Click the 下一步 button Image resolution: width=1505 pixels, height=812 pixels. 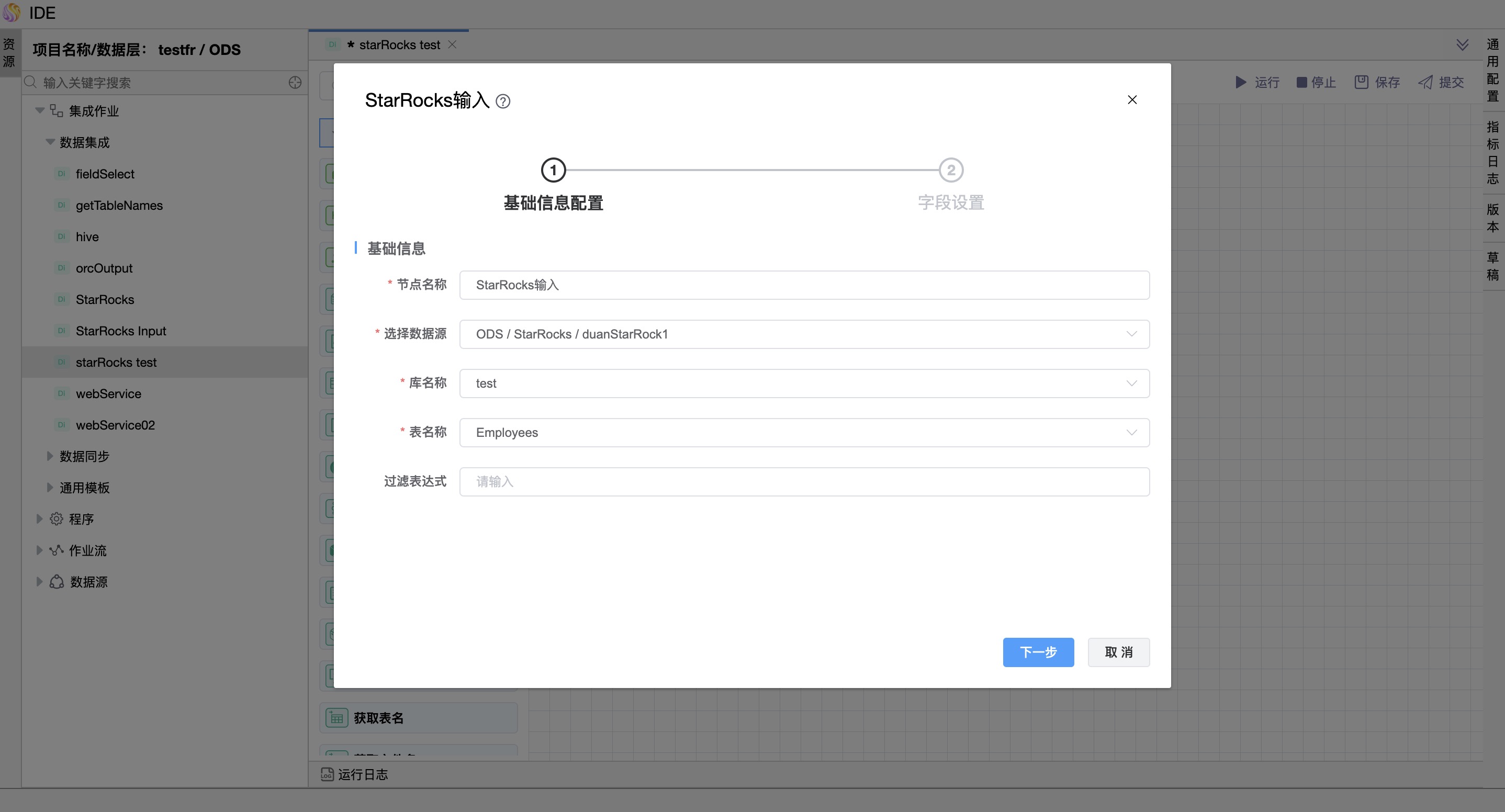(1038, 652)
